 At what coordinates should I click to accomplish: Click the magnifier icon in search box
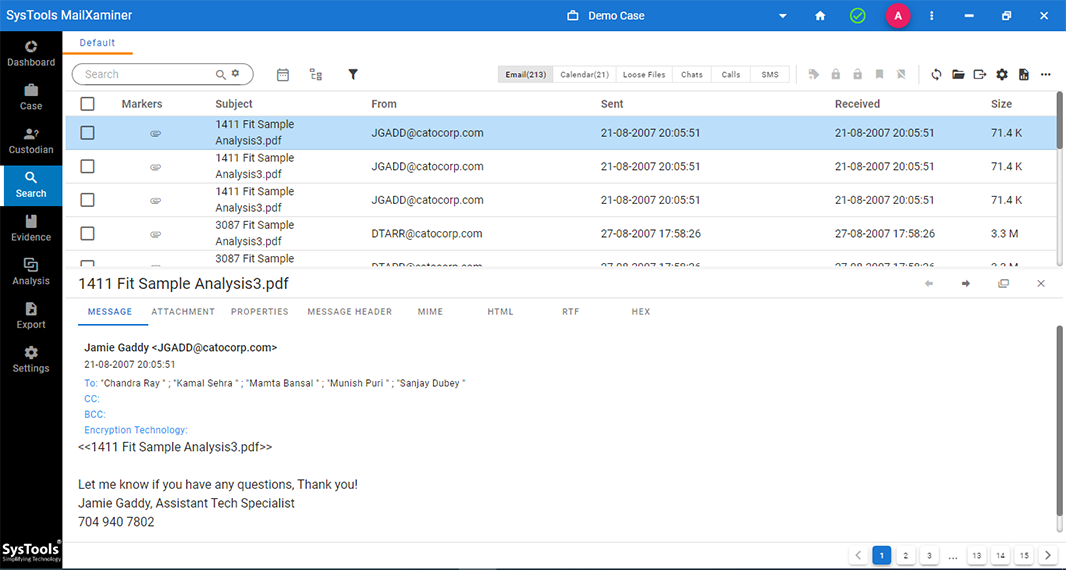221,75
